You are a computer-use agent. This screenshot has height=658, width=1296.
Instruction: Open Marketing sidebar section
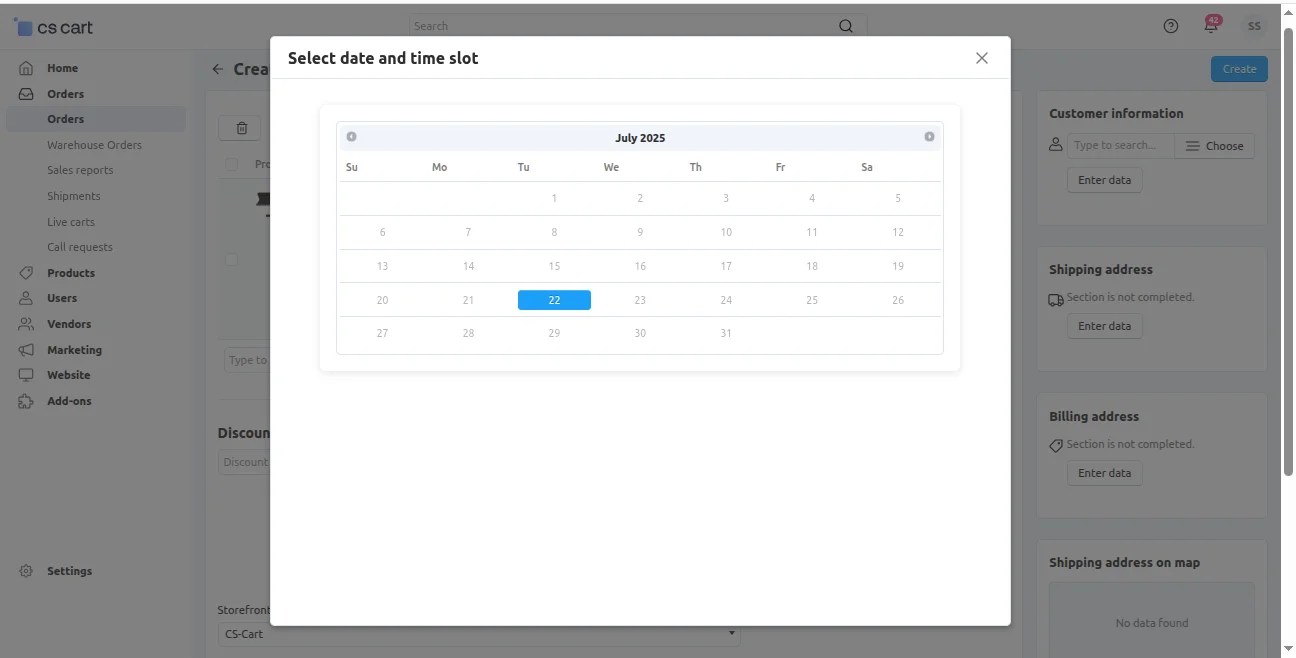coord(74,350)
